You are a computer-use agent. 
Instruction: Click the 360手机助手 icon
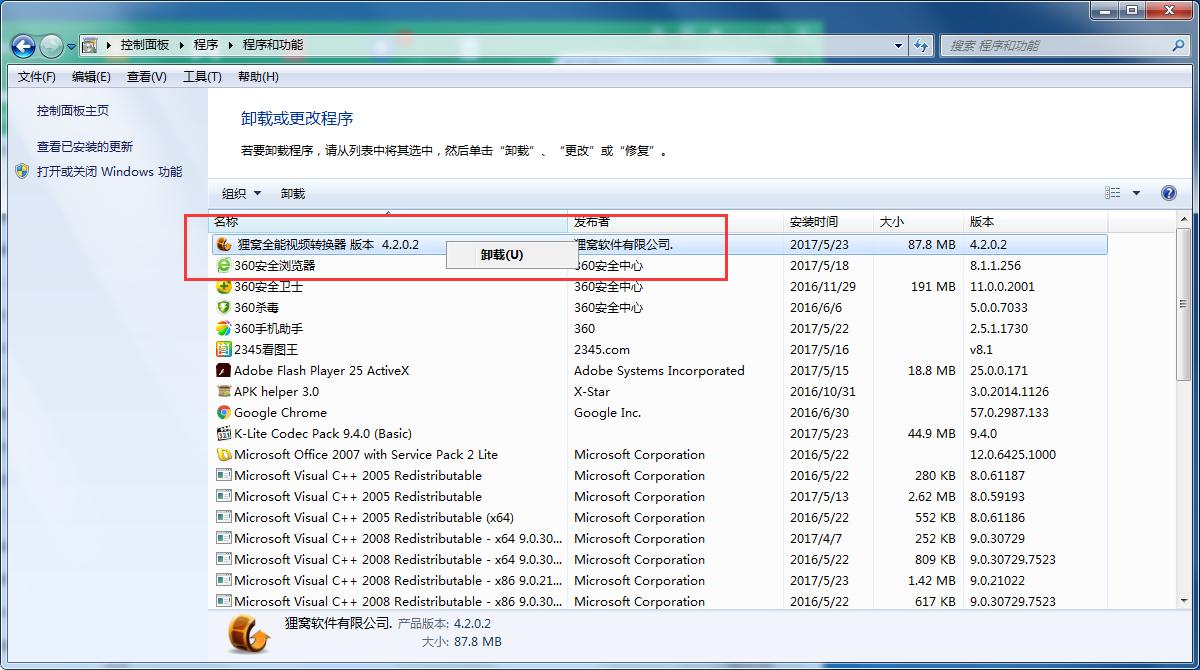[224, 329]
